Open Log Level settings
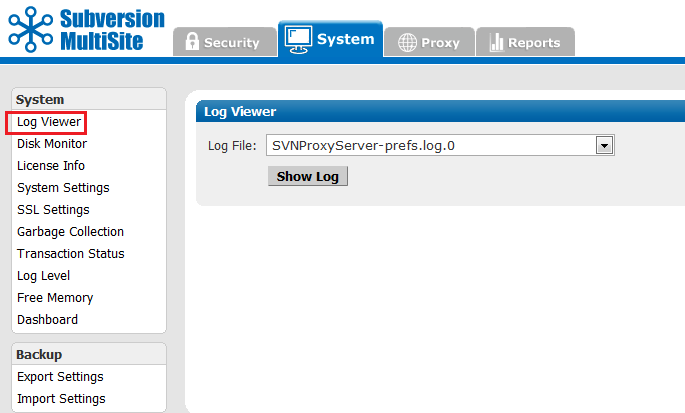The height and width of the screenshot is (413, 685). tap(43, 276)
